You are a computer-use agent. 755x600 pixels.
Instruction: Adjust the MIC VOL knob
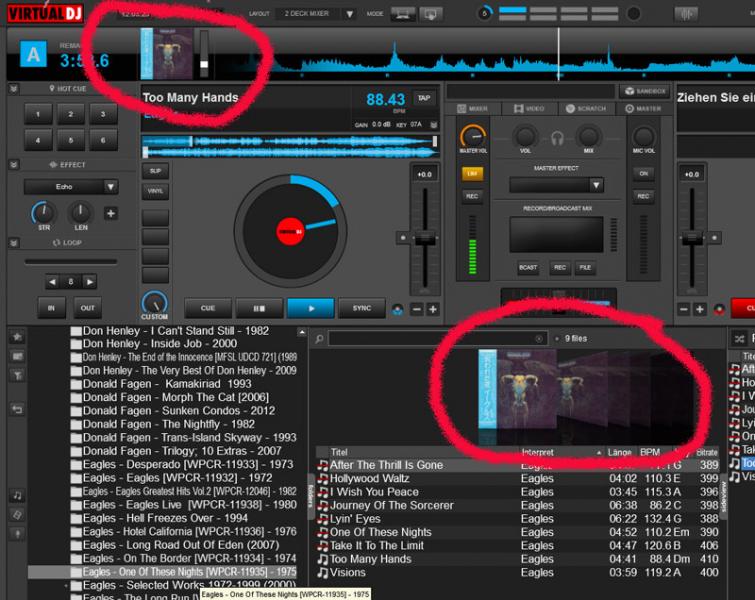[x=644, y=137]
